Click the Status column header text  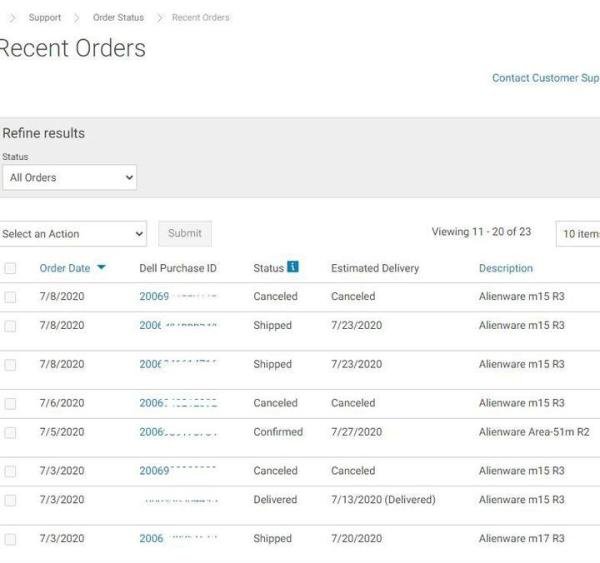click(x=269, y=268)
